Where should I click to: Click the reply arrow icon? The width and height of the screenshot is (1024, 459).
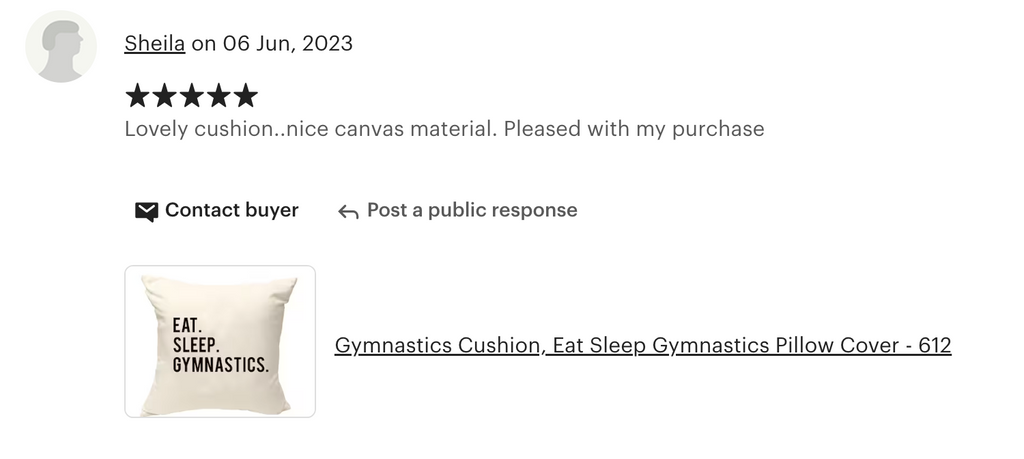click(348, 211)
